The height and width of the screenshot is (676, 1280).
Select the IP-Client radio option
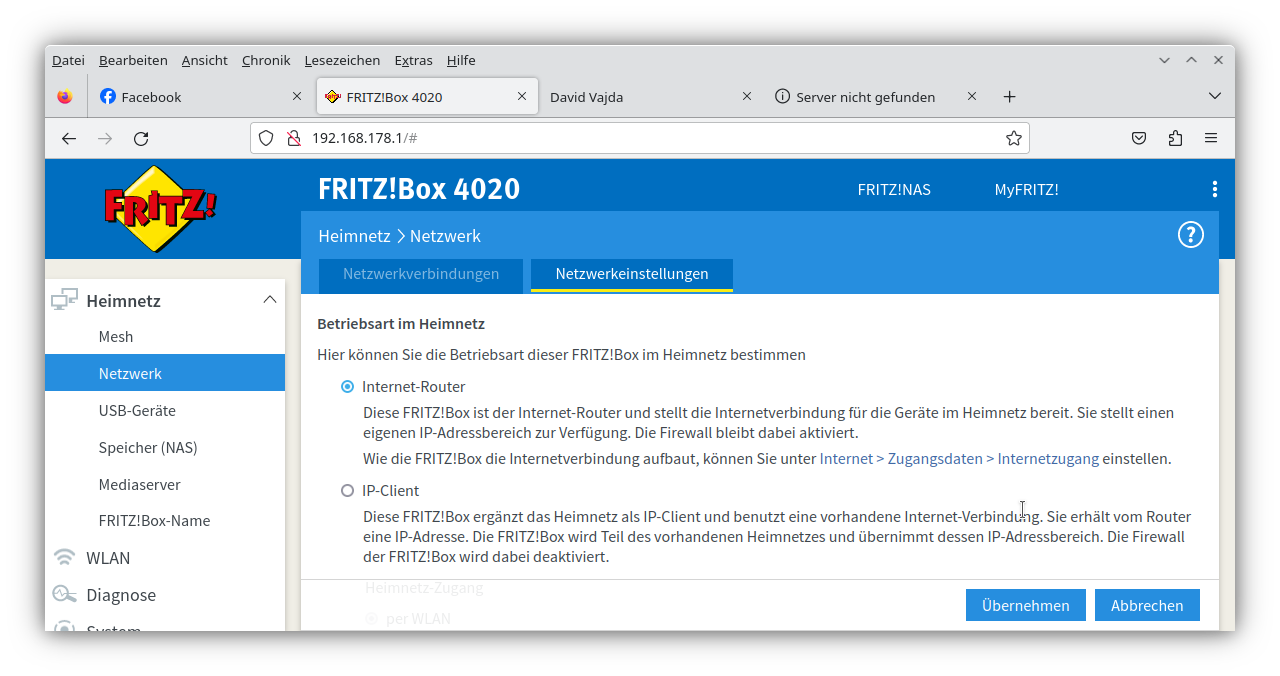click(x=348, y=491)
